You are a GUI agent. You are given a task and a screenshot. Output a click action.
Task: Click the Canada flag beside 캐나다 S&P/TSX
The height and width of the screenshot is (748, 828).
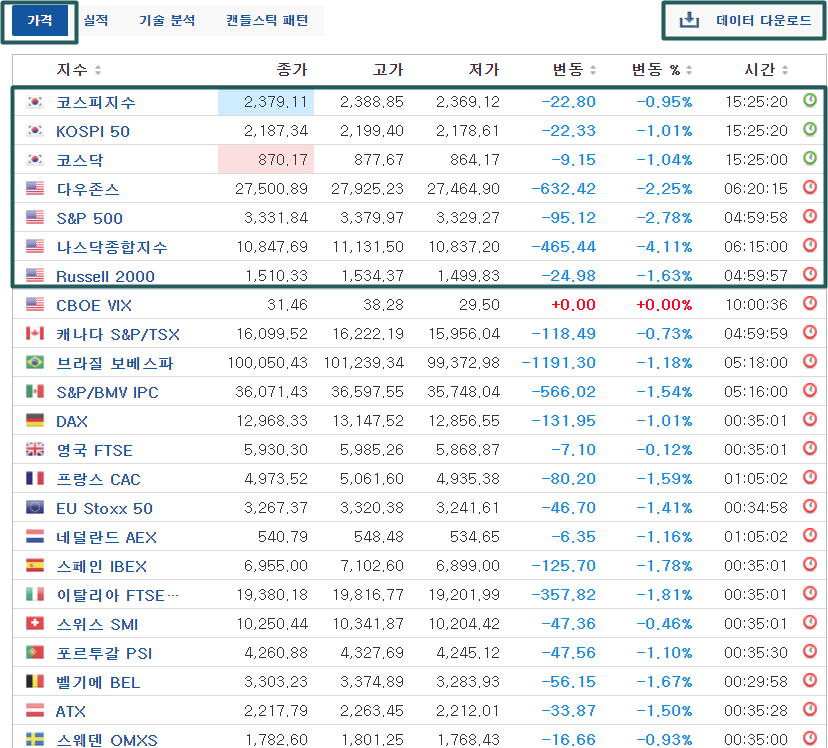click(x=35, y=333)
